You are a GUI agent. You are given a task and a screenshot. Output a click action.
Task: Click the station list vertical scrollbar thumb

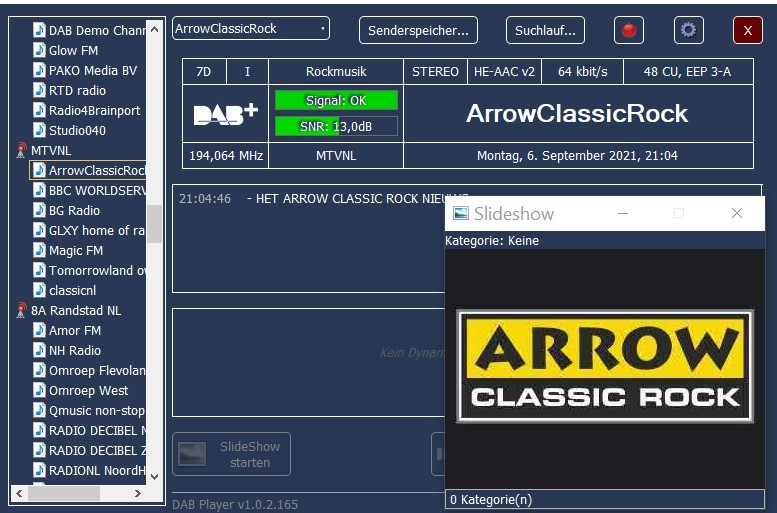click(x=154, y=222)
